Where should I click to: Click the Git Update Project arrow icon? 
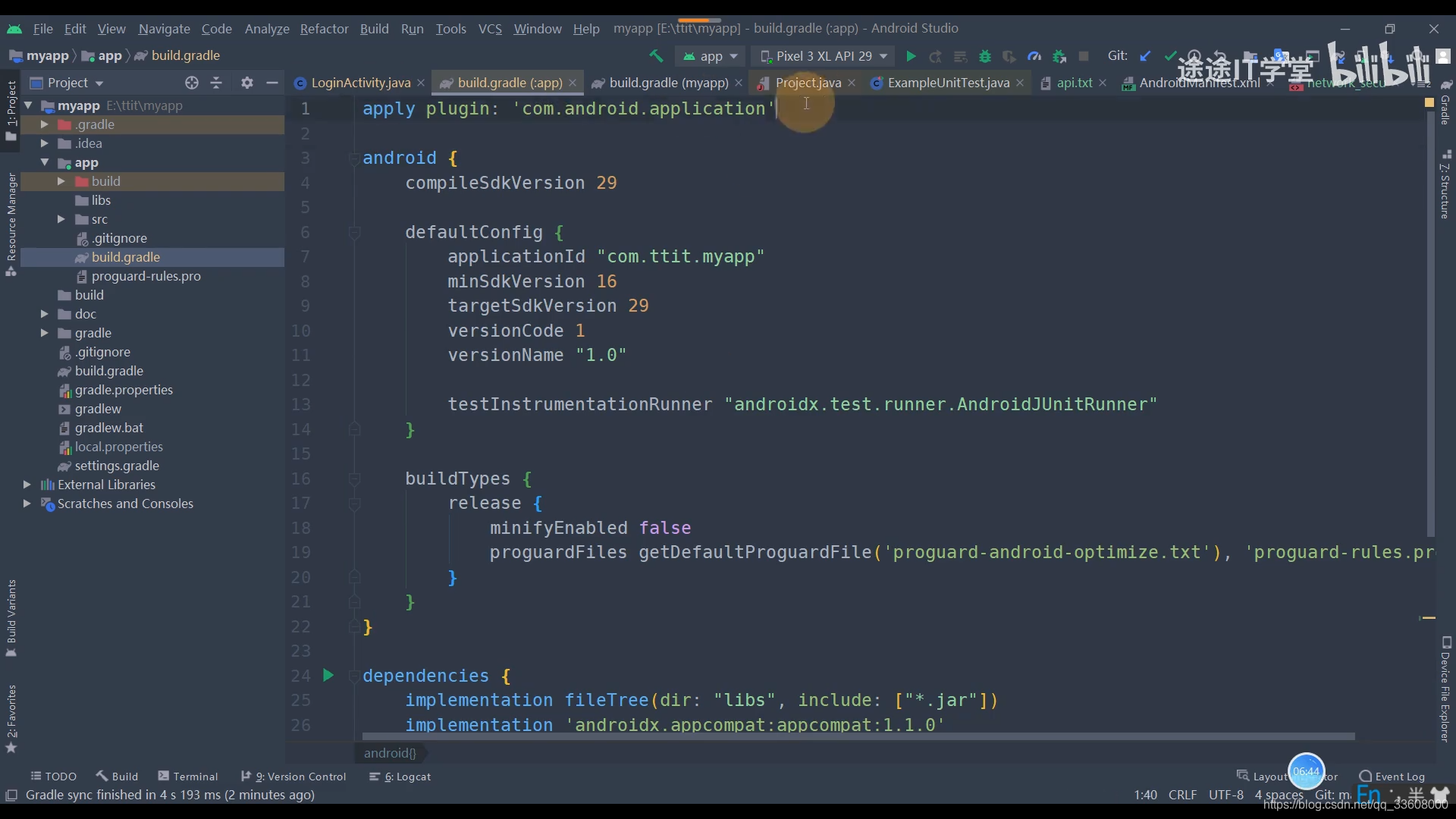coord(1146,56)
